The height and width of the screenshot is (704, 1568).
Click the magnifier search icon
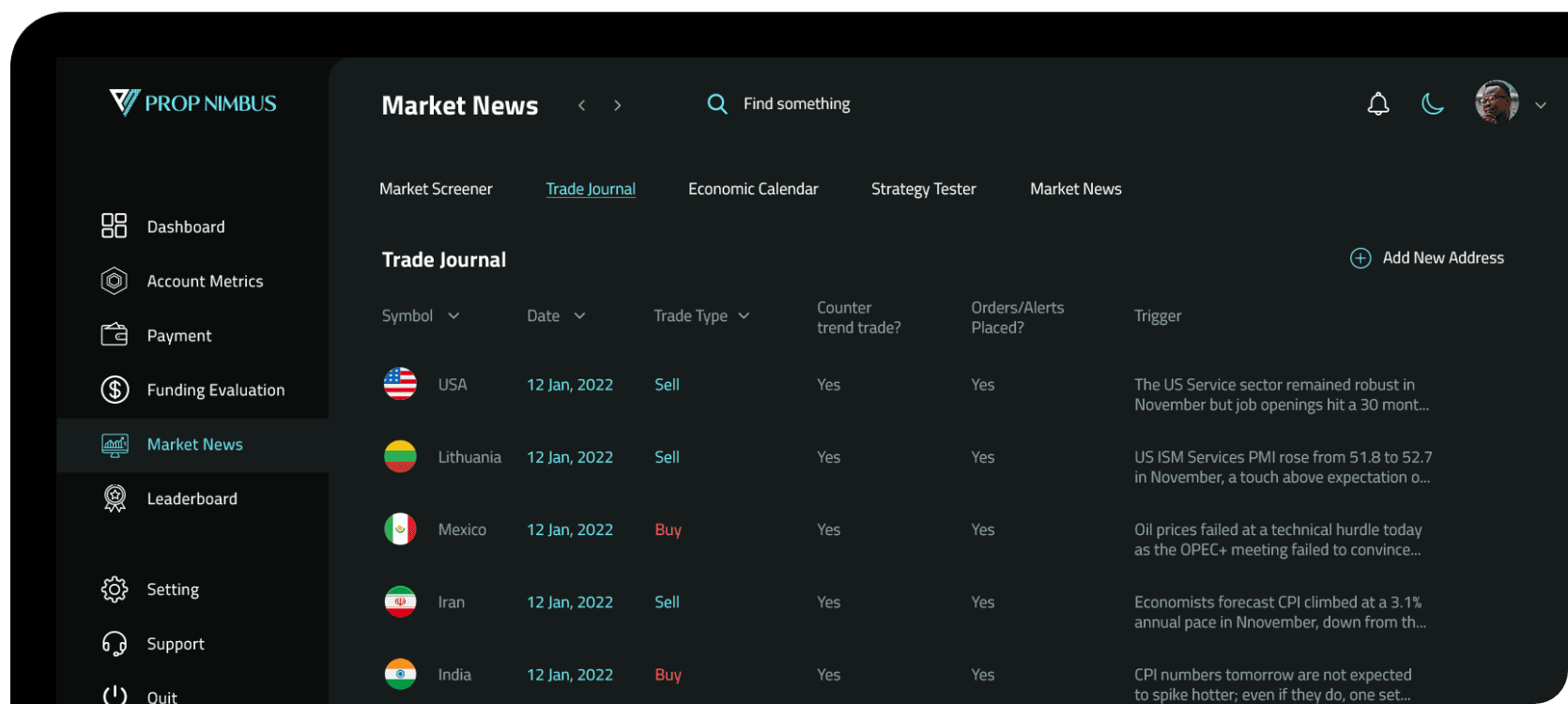click(x=716, y=104)
